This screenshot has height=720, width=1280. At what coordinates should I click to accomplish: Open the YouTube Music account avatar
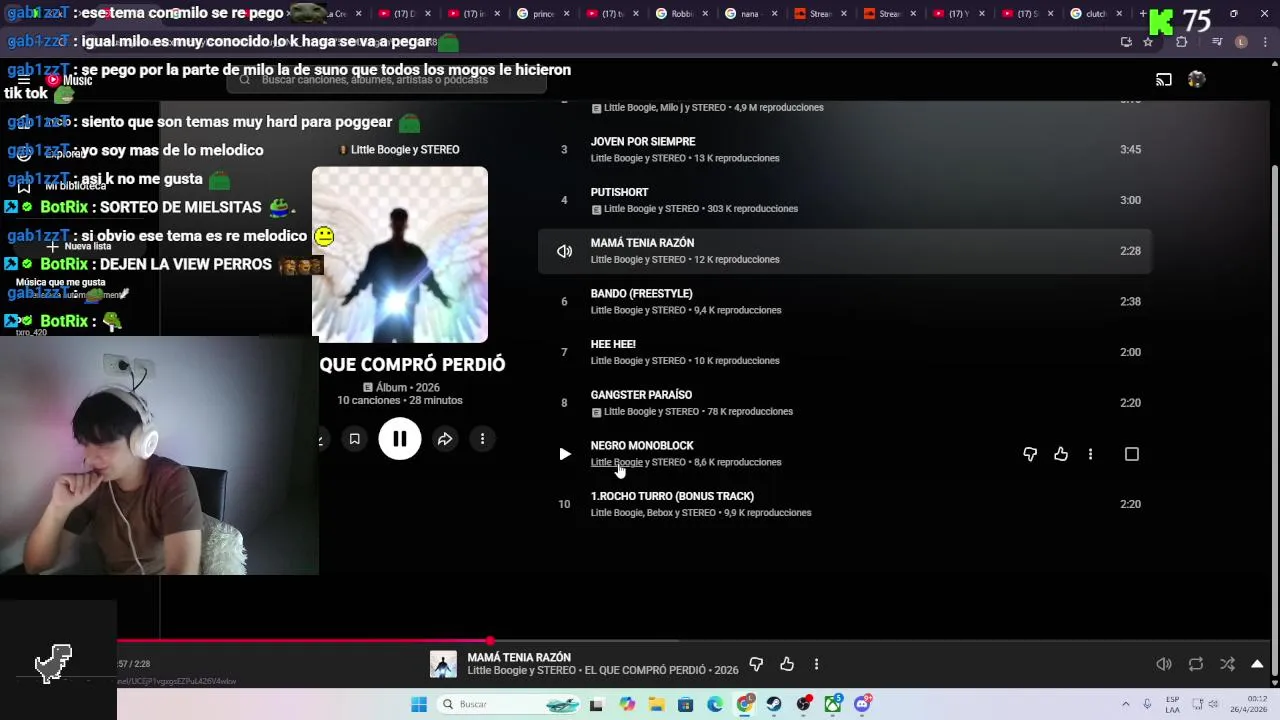1197,80
